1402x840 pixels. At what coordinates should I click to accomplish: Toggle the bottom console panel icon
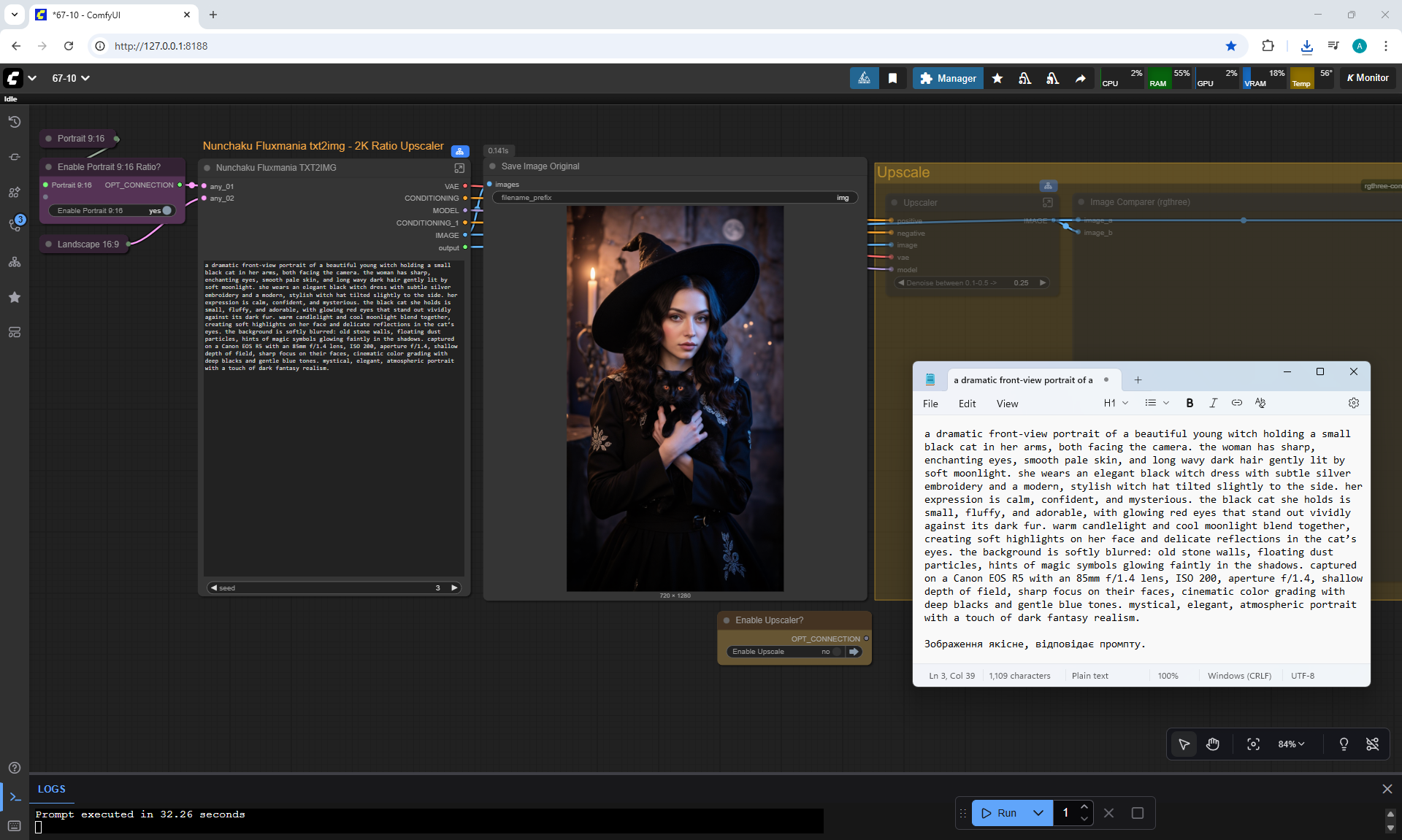click(x=15, y=797)
